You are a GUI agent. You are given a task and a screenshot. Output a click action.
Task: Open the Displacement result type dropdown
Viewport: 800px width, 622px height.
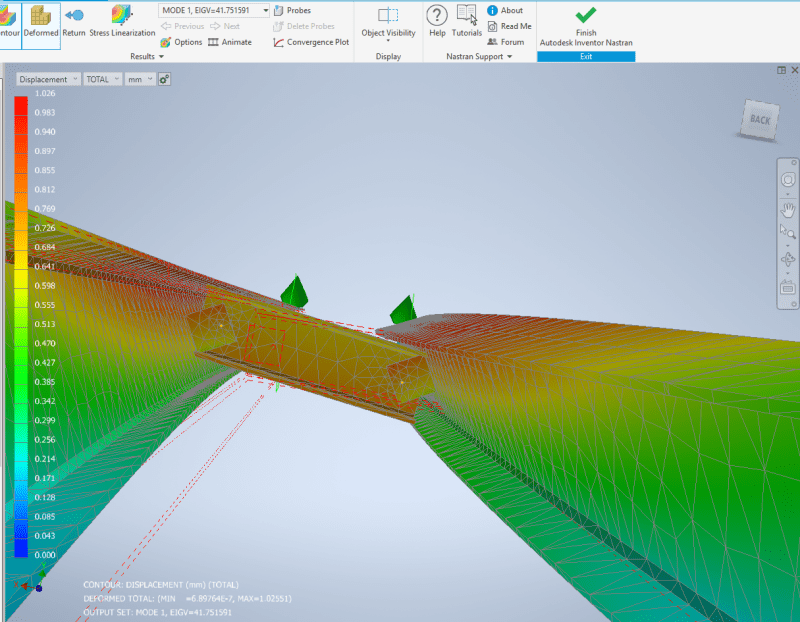click(x=48, y=79)
